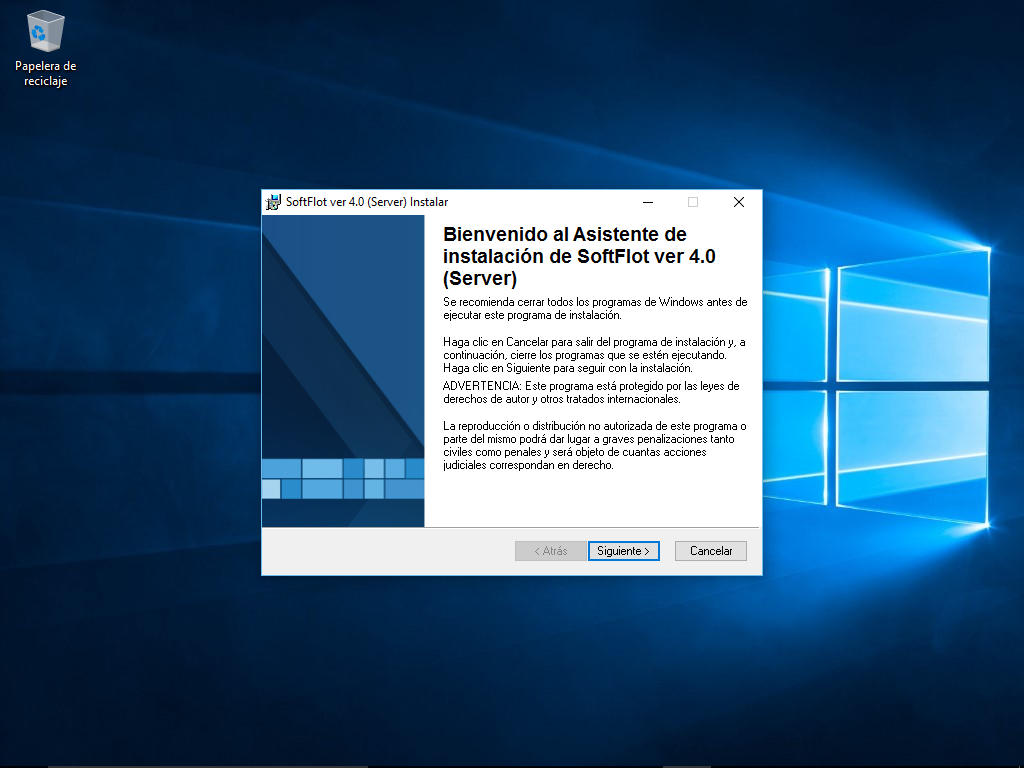Screen dimensions: 1024x768
Task: Click Siguiente to continue the installation
Action: coord(623,551)
